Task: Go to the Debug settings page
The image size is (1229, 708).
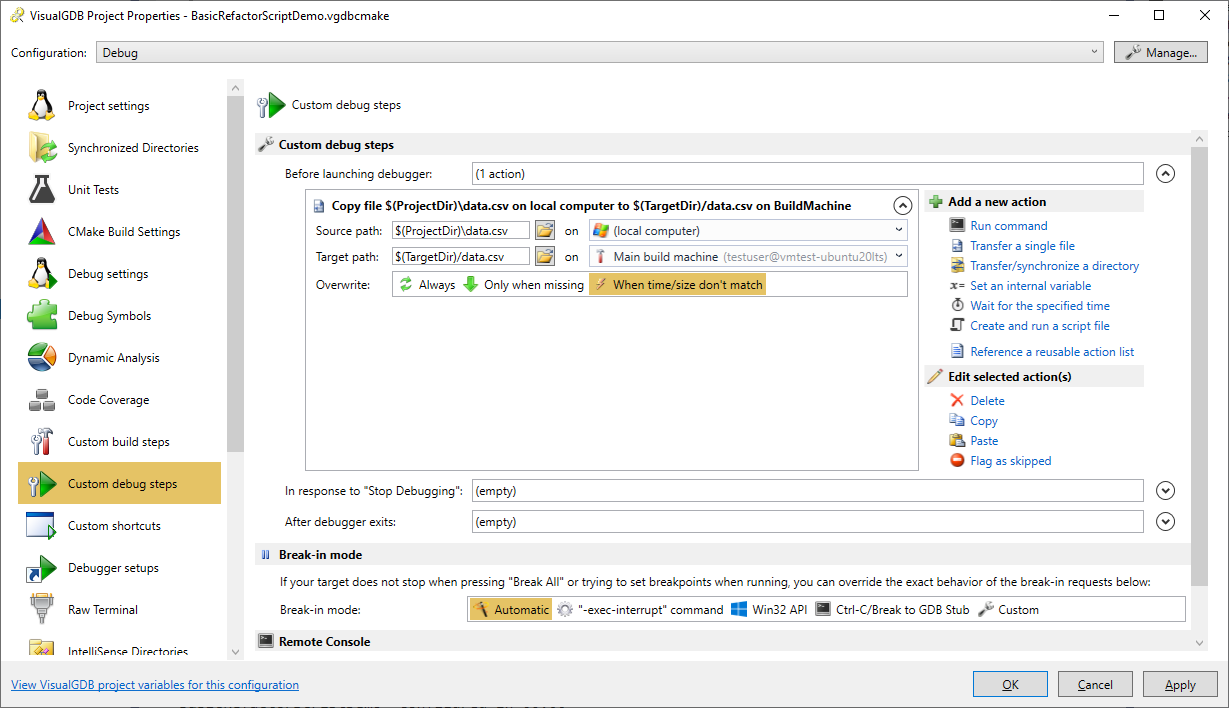Action: pyautogui.click(x=119, y=273)
